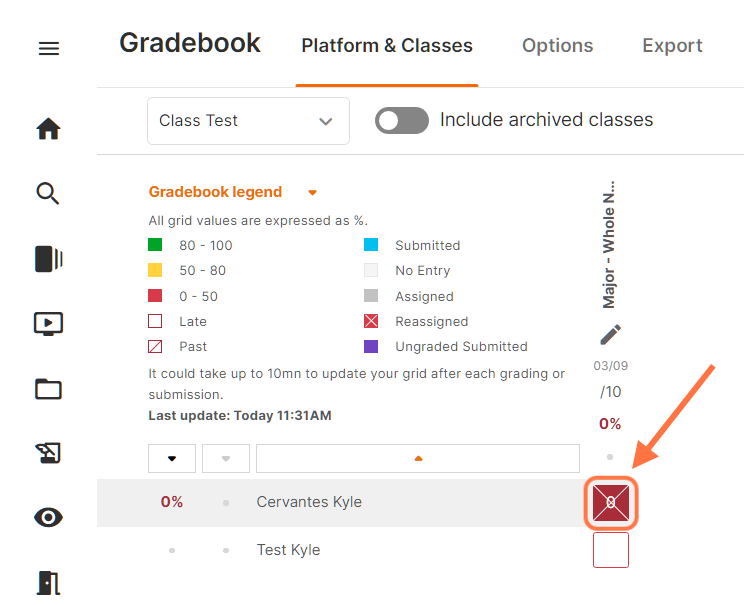744x605 pixels.
Task: Open the library books sidebar icon
Action: [x=48, y=259]
